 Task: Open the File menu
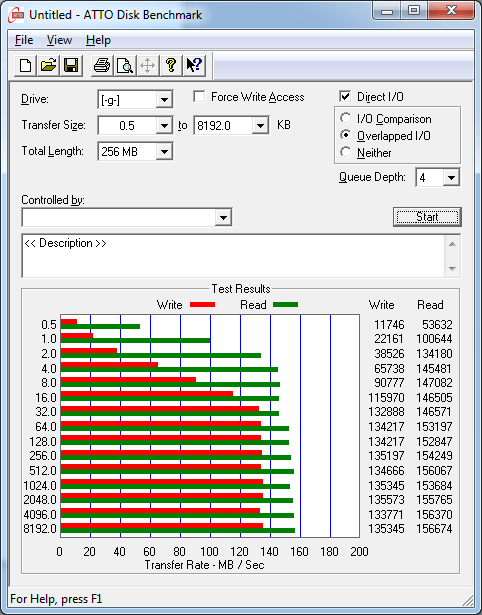[24, 40]
